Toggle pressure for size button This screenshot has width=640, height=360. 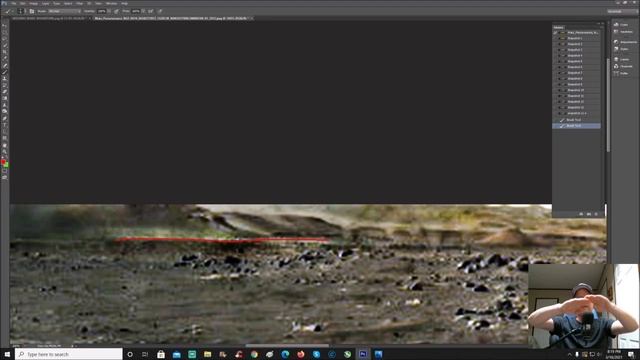click(x=160, y=11)
